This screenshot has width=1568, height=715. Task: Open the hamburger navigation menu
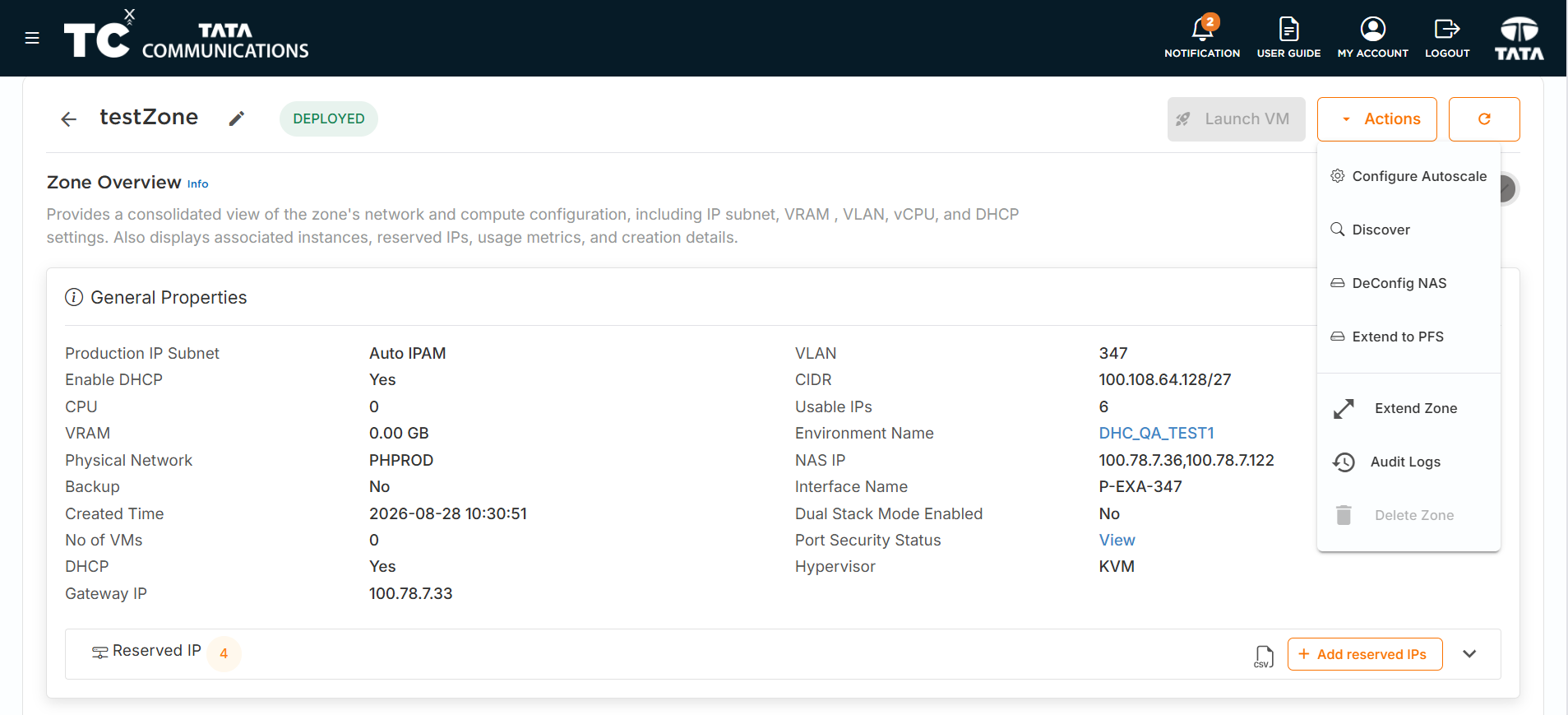click(x=32, y=38)
